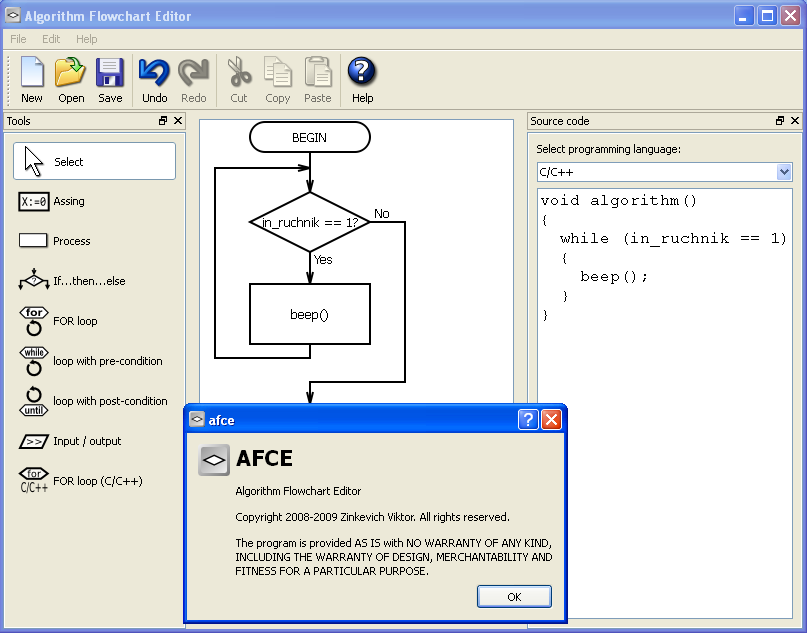Open the Edit menu
Viewport: 807px width, 633px height.
[x=50, y=39]
